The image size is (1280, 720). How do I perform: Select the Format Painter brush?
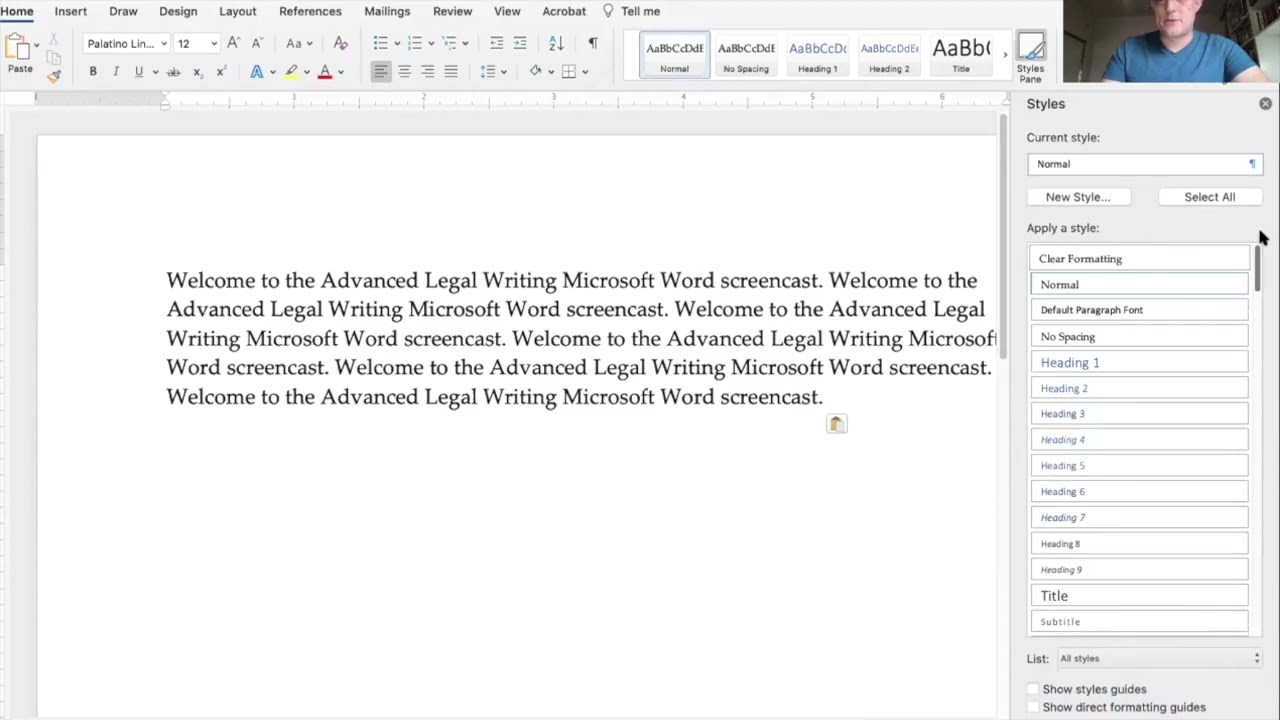click(53, 75)
